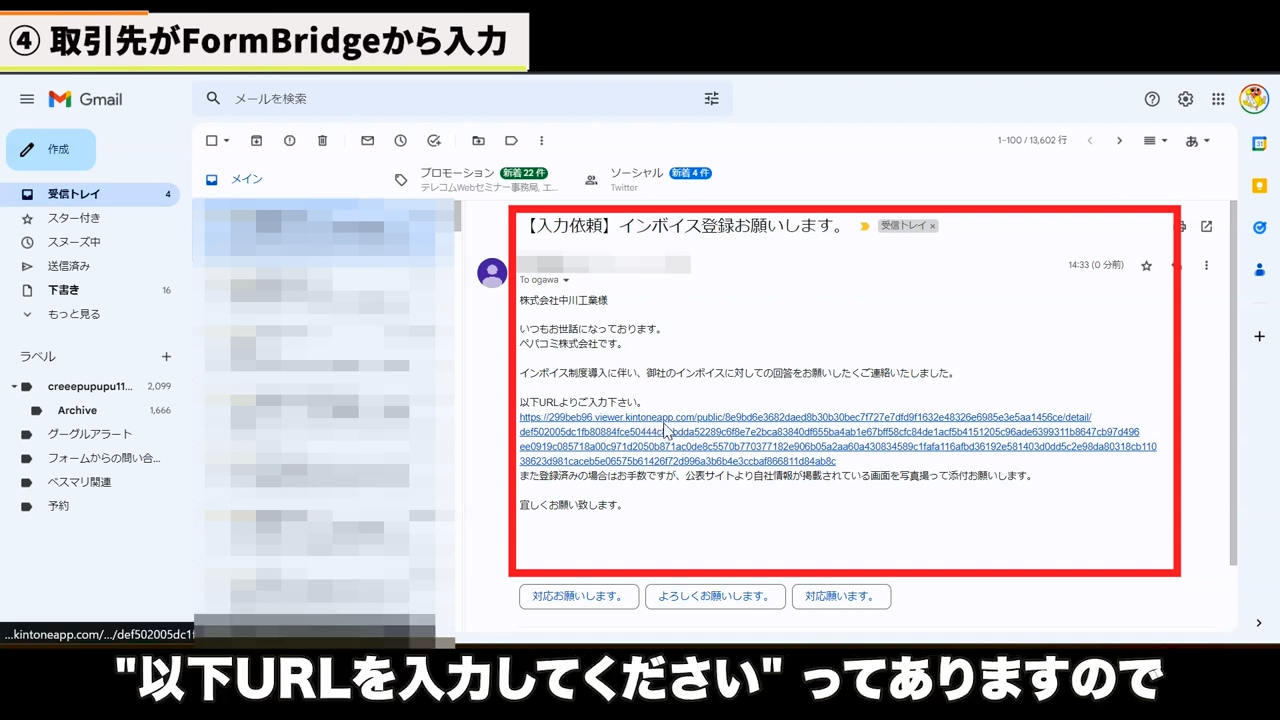Open Google Tasks side panel icon
Viewport: 1280px width, 720px height.
point(1260,228)
